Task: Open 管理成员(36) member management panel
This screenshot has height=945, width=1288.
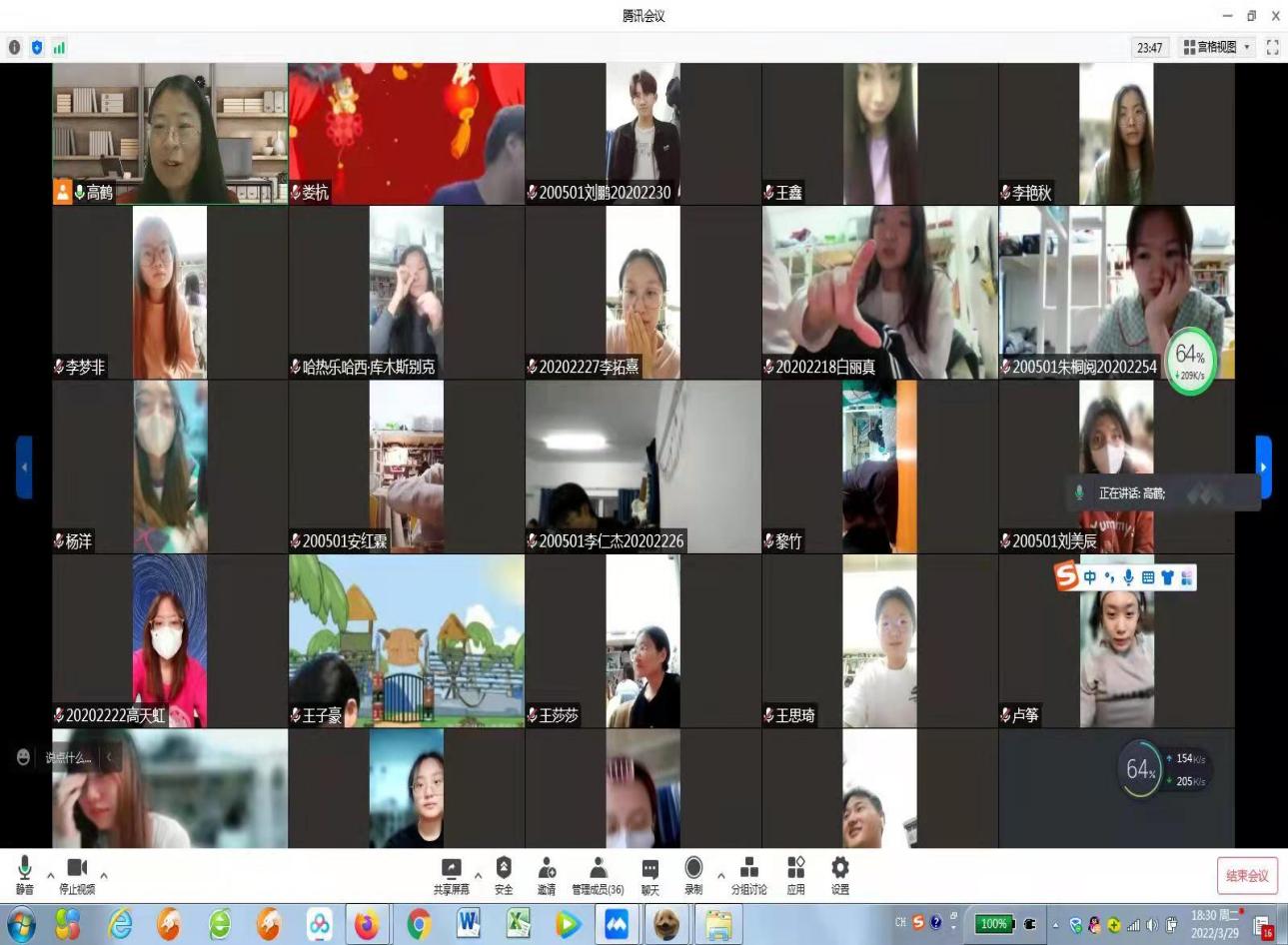Action: [598, 874]
